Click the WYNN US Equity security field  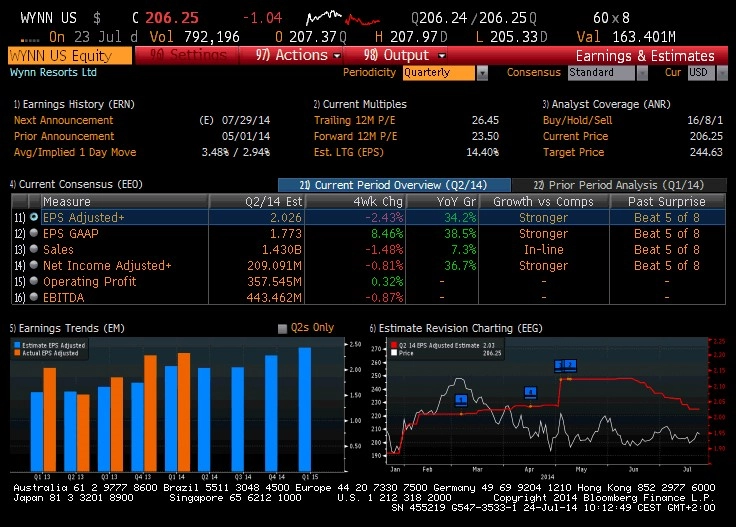(69, 55)
